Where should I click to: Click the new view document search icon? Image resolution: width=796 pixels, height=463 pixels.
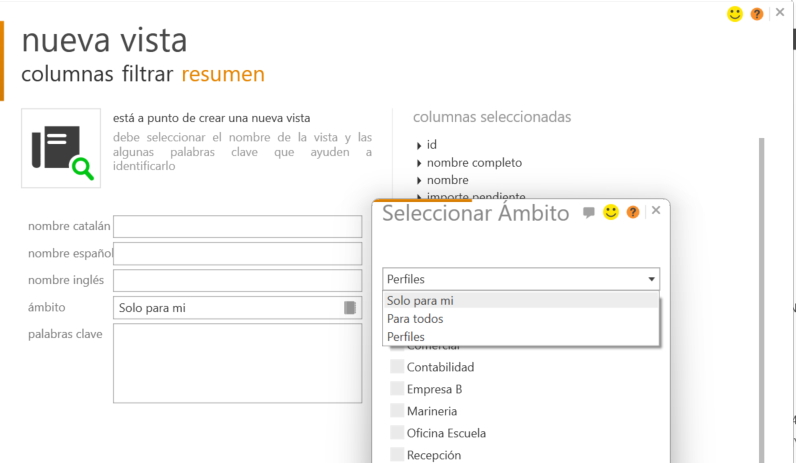(x=61, y=148)
